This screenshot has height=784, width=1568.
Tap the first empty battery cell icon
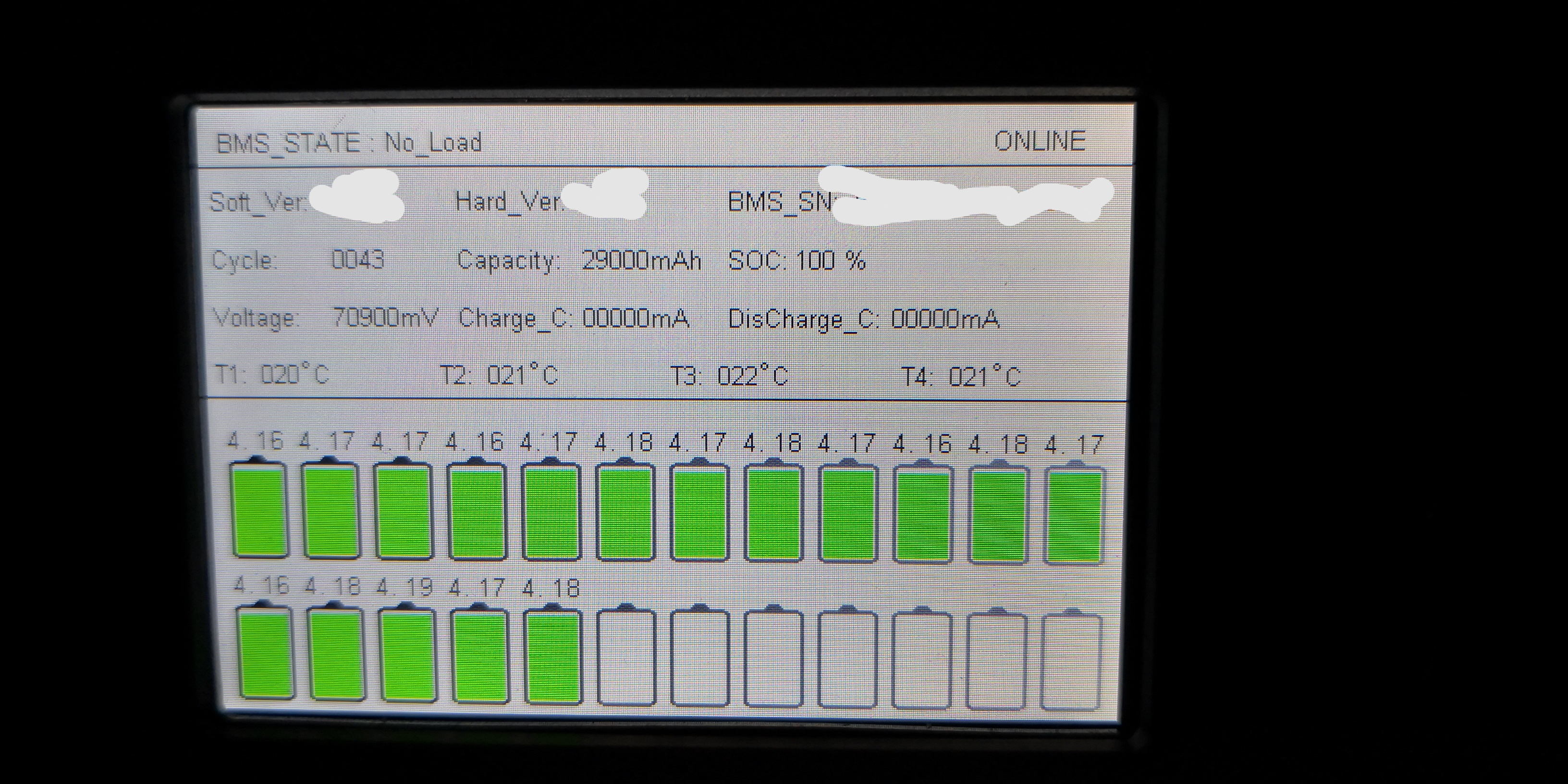(x=626, y=657)
